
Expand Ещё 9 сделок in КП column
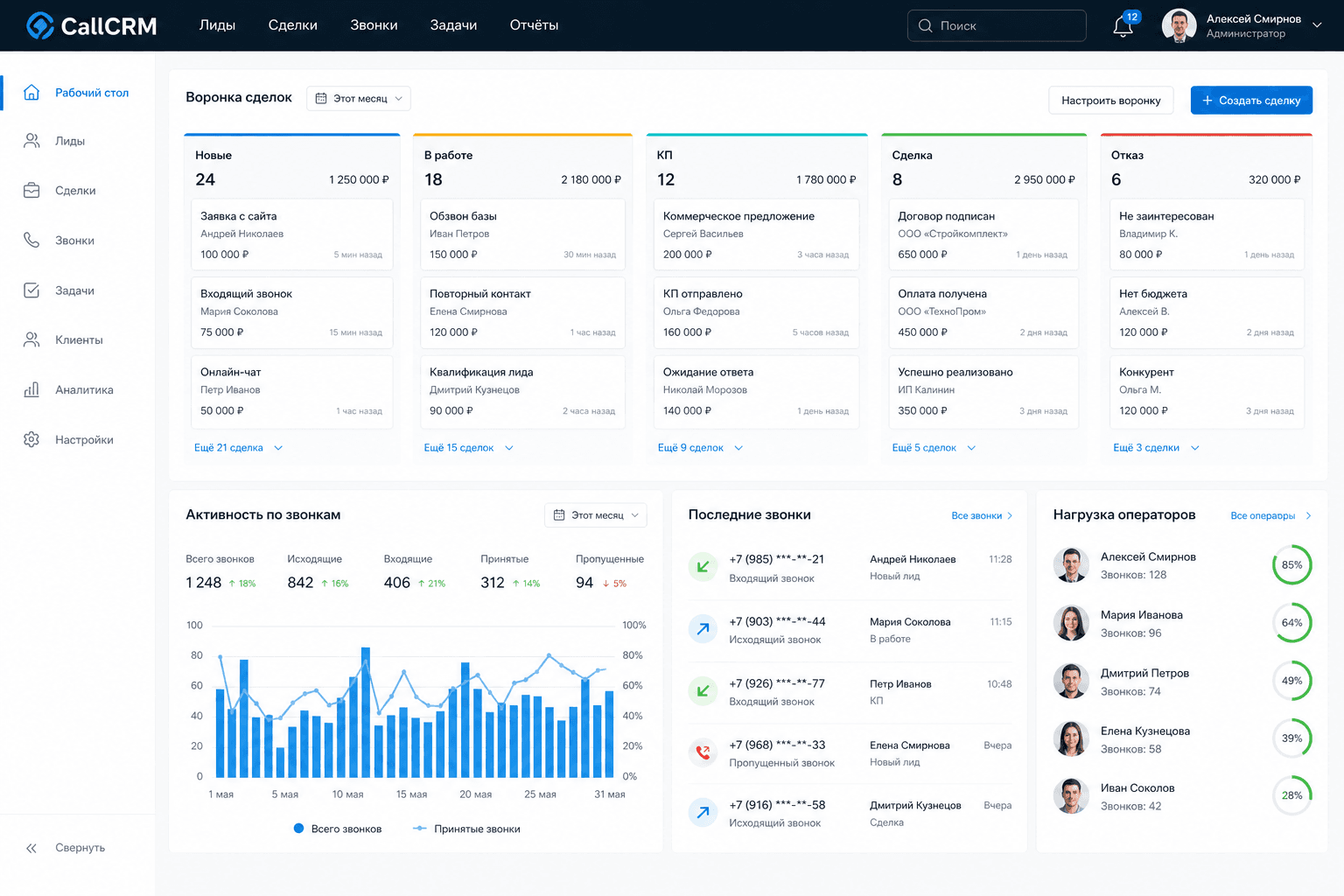tap(700, 447)
